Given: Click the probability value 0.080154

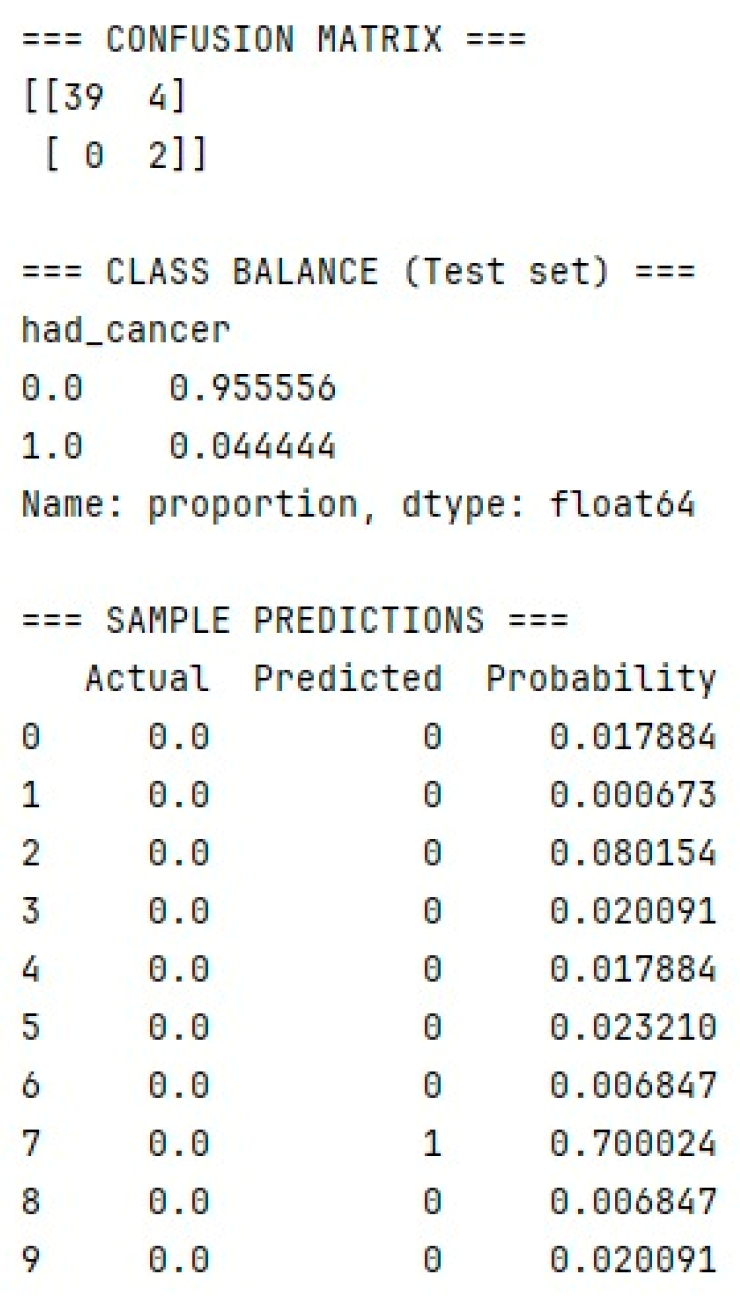Looking at the screenshot, I should [x=632, y=854].
